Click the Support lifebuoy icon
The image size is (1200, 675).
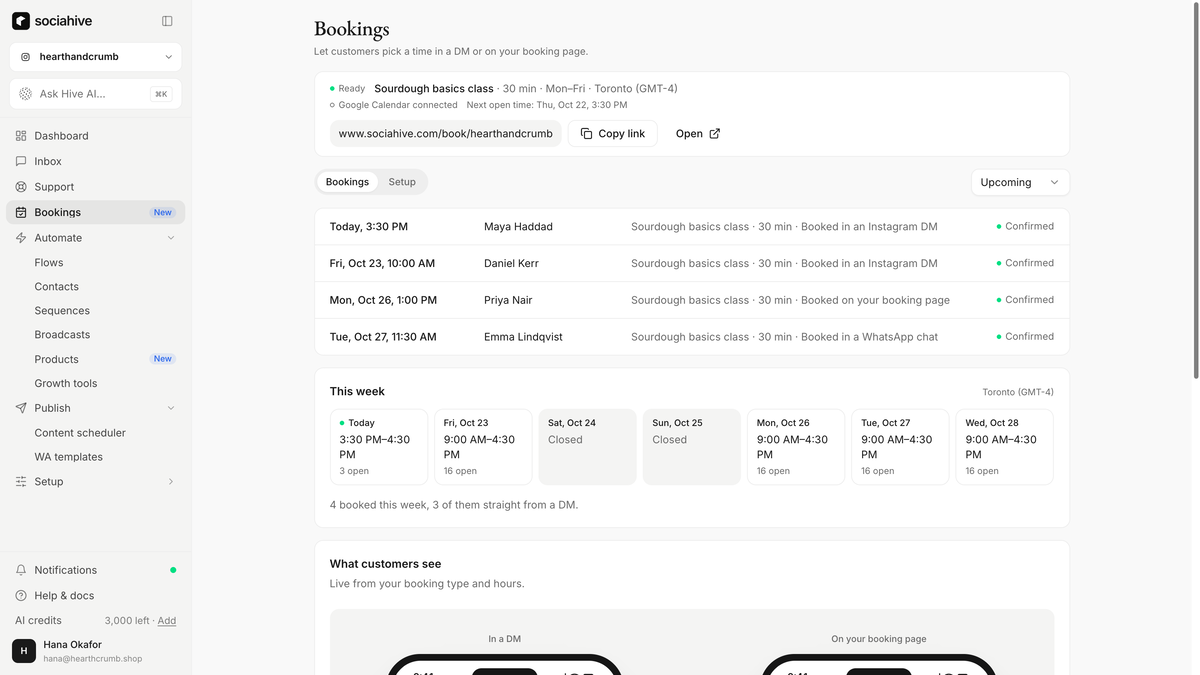21,187
